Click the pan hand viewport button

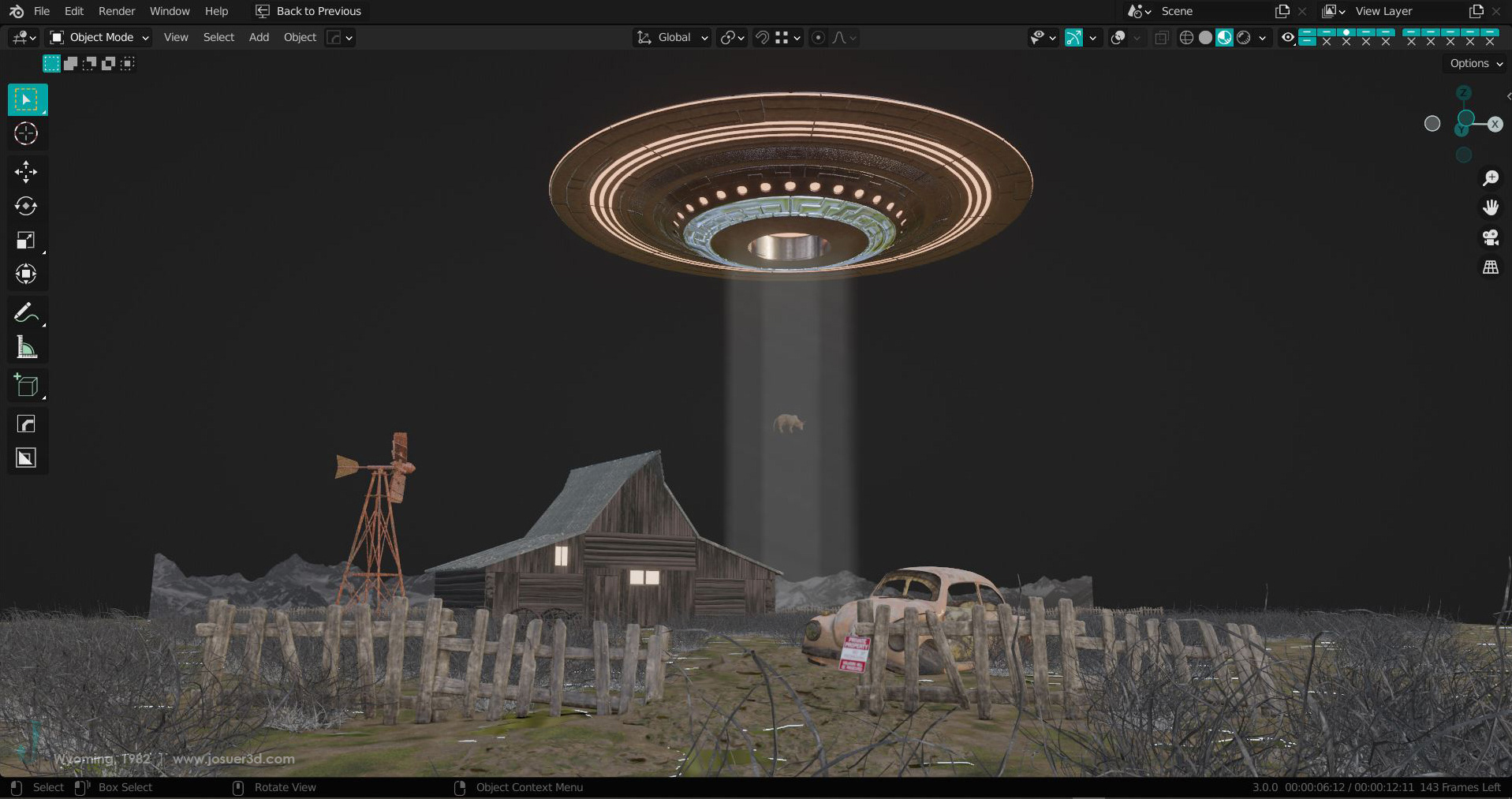1491,207
